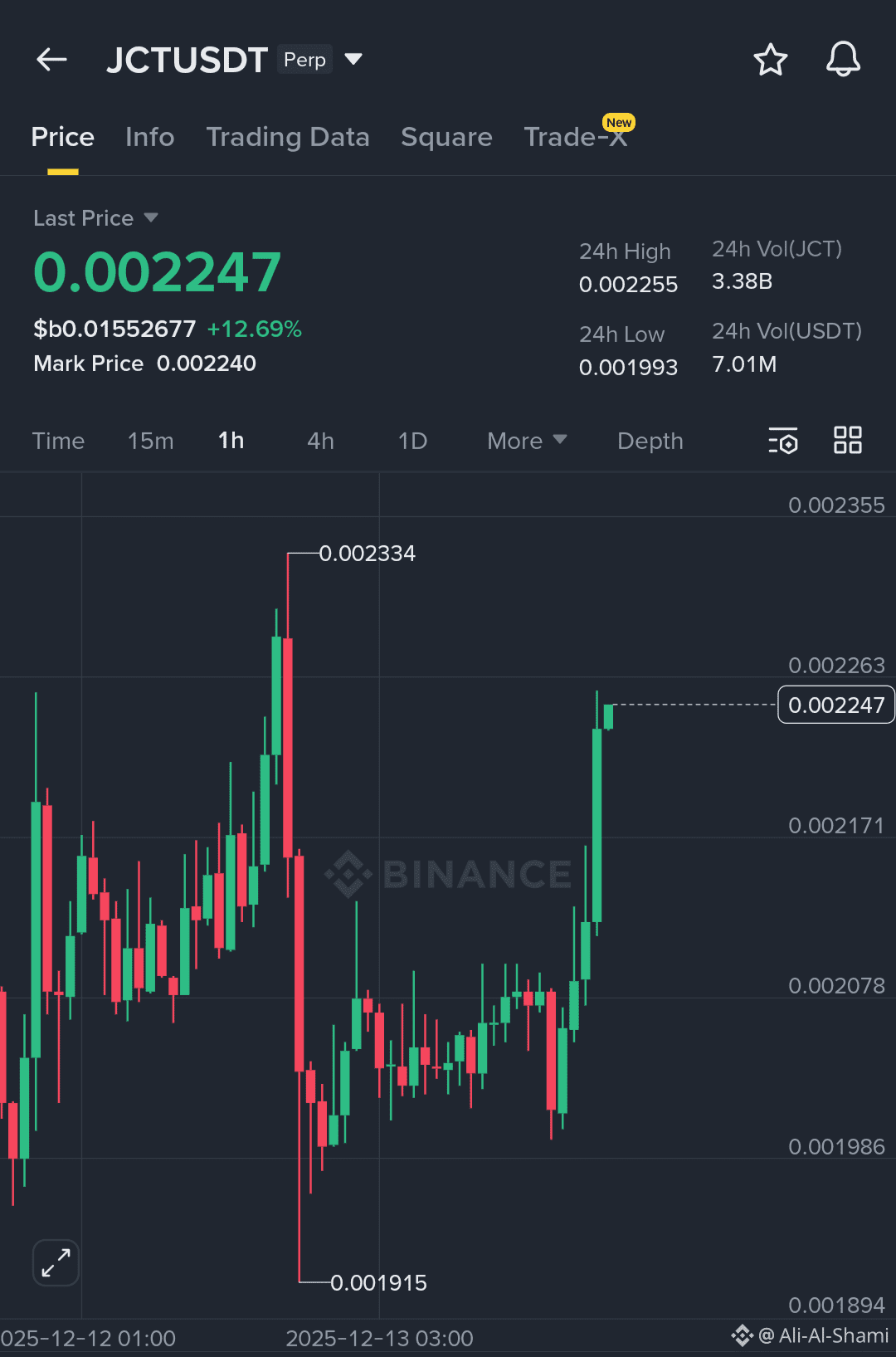Switch to the Square tab
This screenshot has height=1357, width=896.
click(446, 137)
